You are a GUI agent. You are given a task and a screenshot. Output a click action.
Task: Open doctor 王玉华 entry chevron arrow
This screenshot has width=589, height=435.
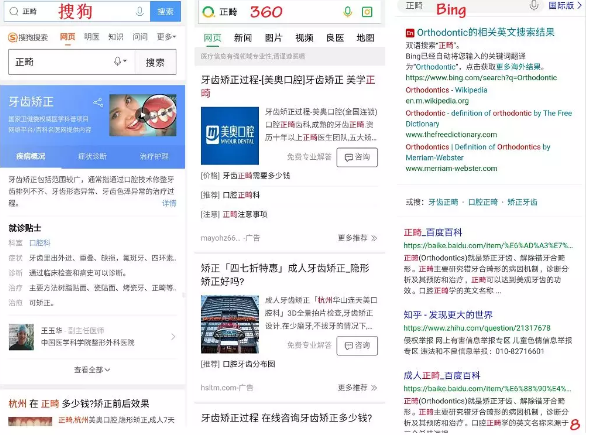tap(173, 337)
